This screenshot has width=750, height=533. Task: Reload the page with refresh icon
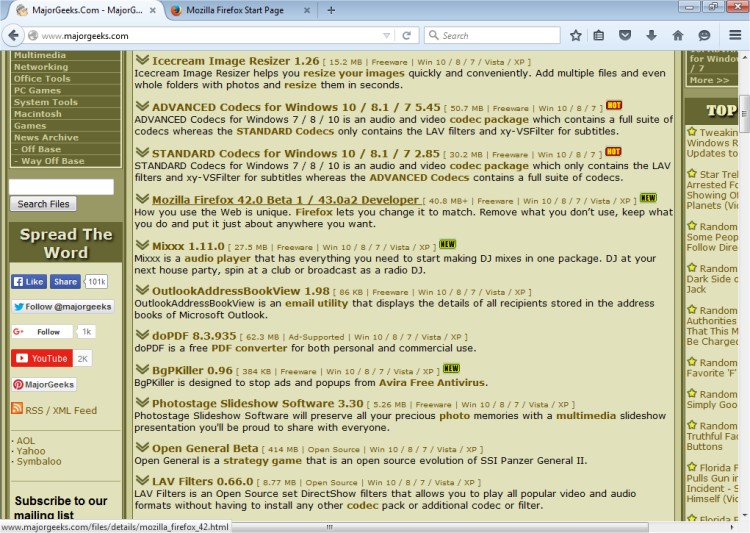pos(407,35)
